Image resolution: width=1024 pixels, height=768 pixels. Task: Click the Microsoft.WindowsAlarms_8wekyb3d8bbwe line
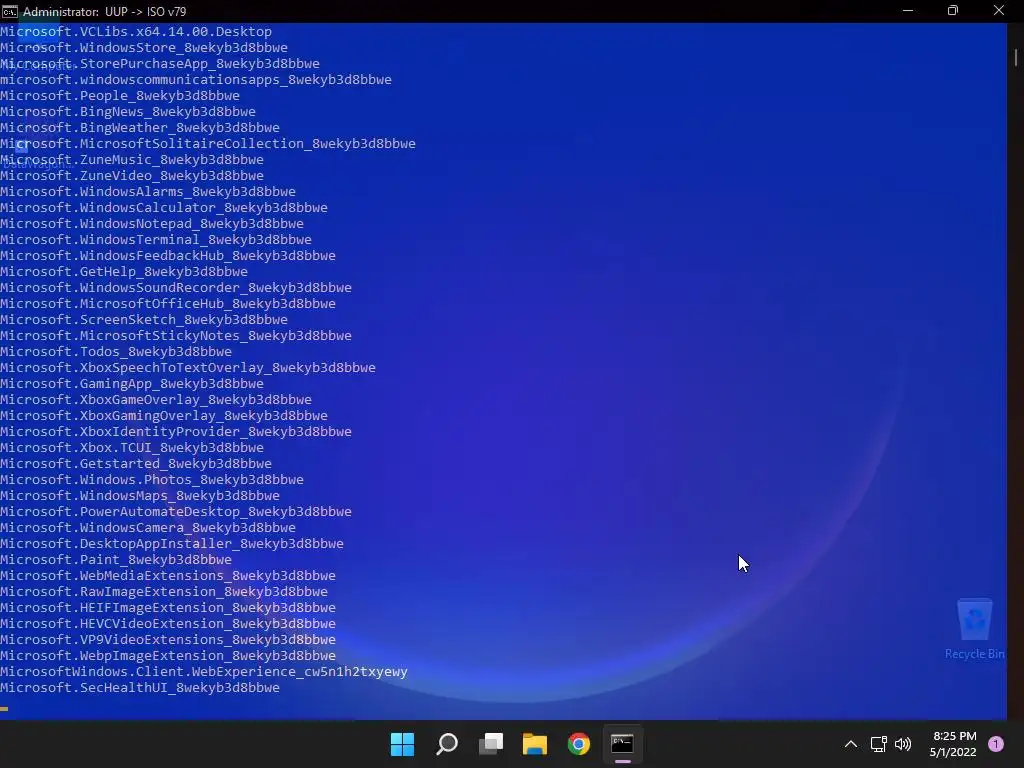(148, 191)
